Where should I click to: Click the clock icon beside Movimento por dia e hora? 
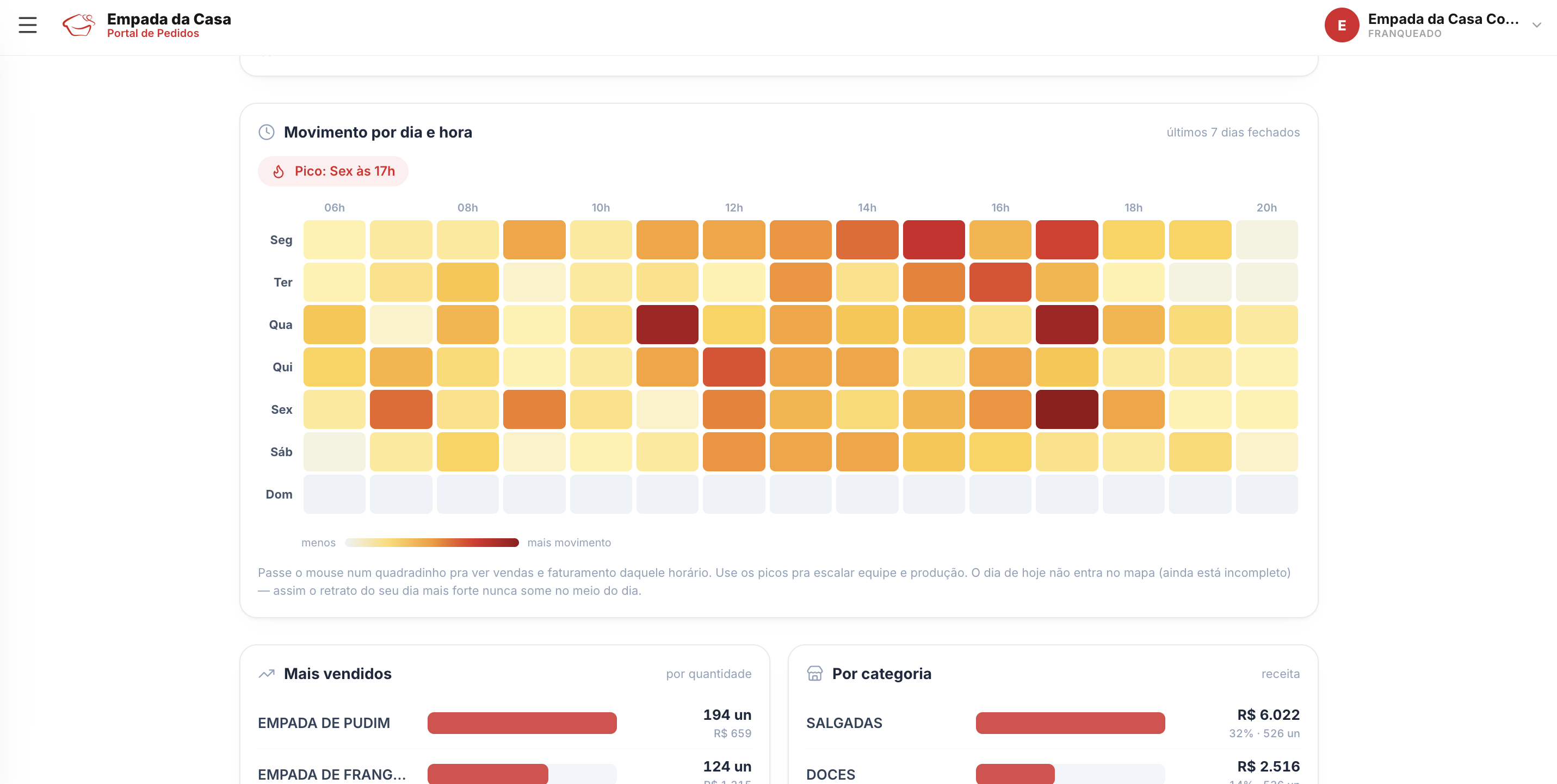(267, 132)
